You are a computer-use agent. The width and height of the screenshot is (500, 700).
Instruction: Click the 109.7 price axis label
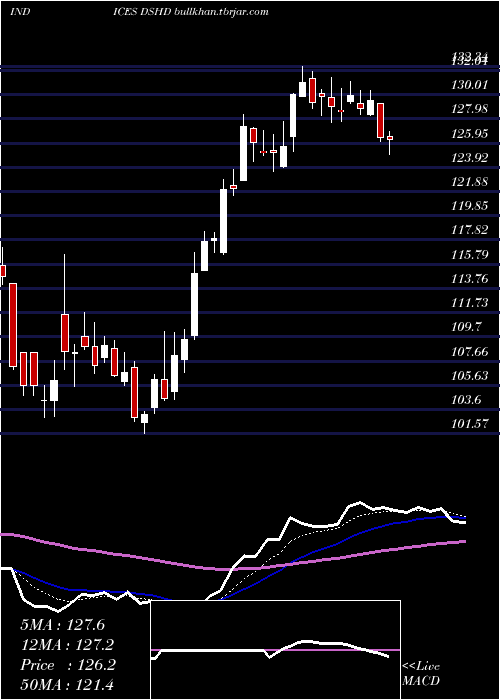click(467, 327)
